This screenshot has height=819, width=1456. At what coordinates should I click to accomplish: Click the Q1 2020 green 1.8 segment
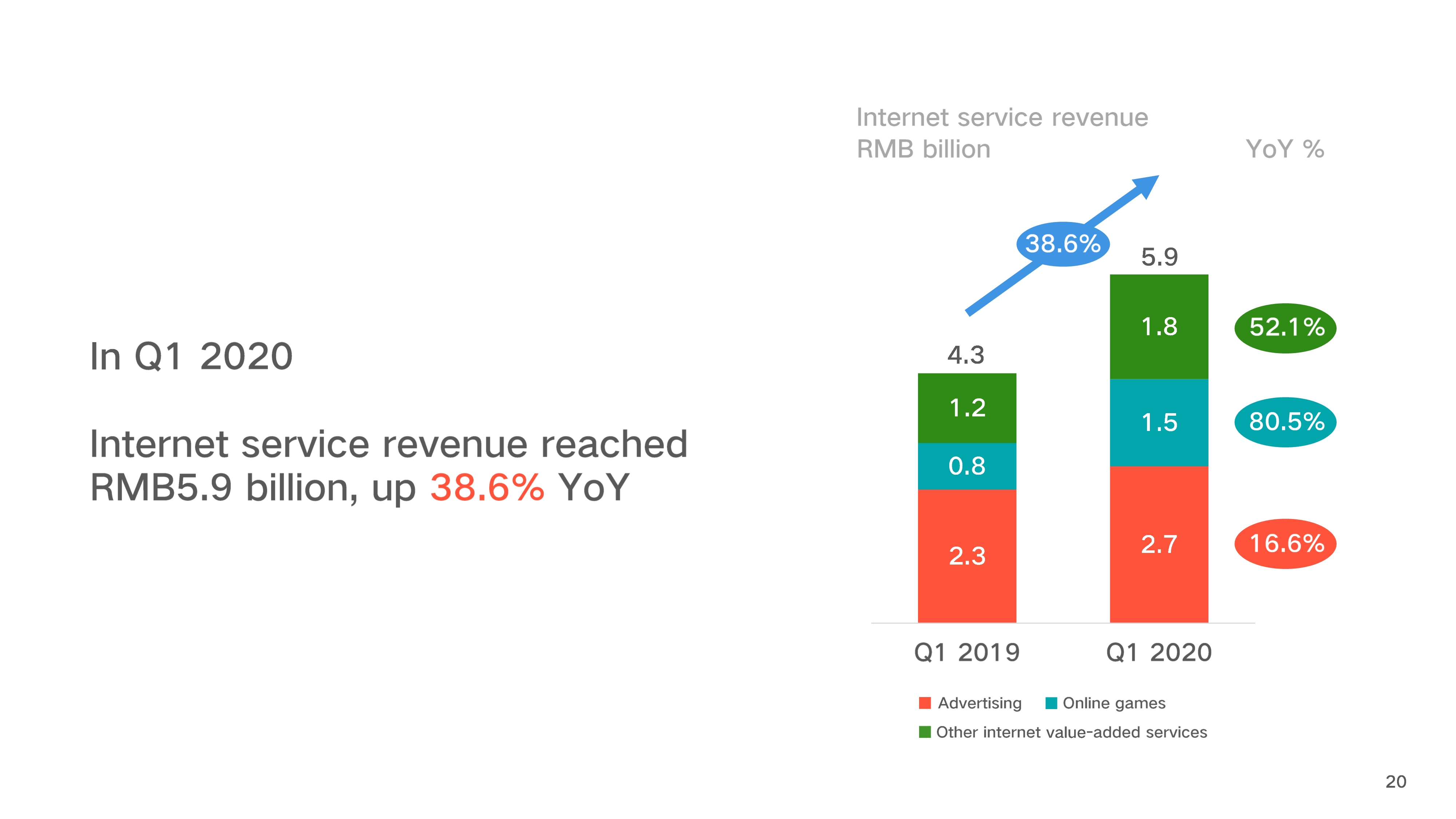coord(1159,327)
